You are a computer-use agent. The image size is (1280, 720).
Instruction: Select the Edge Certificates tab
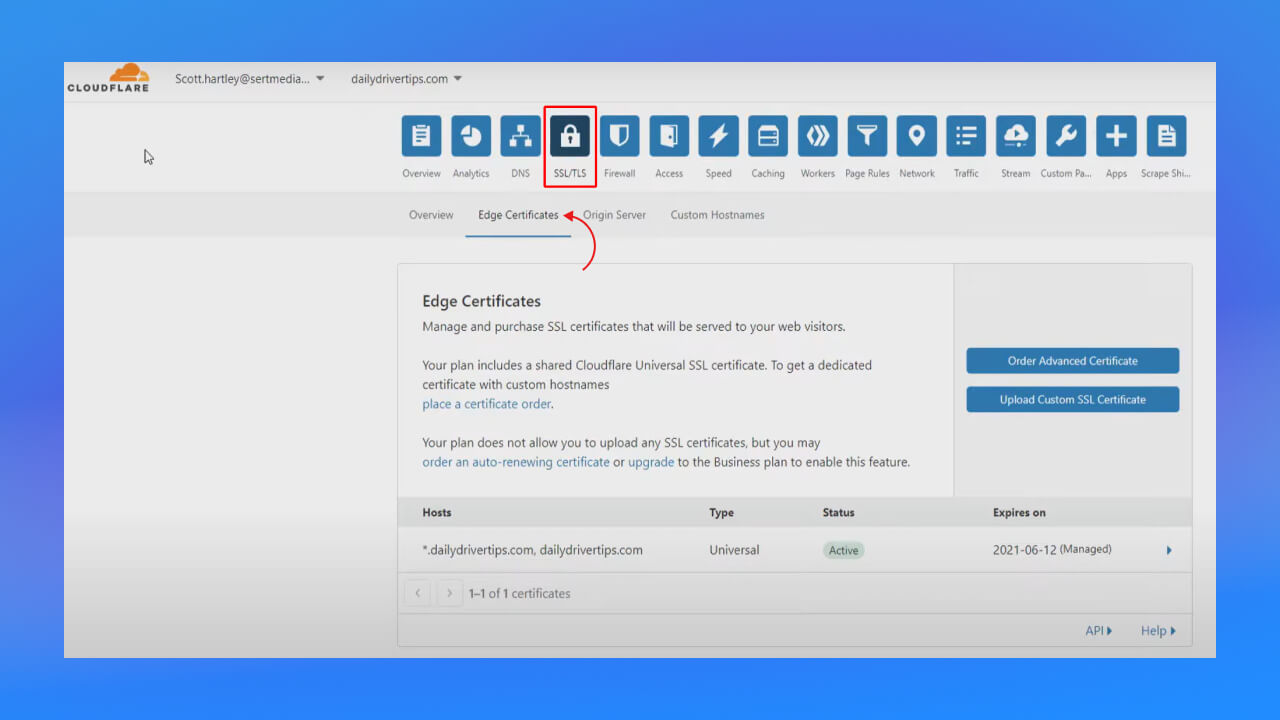(518, 215)
